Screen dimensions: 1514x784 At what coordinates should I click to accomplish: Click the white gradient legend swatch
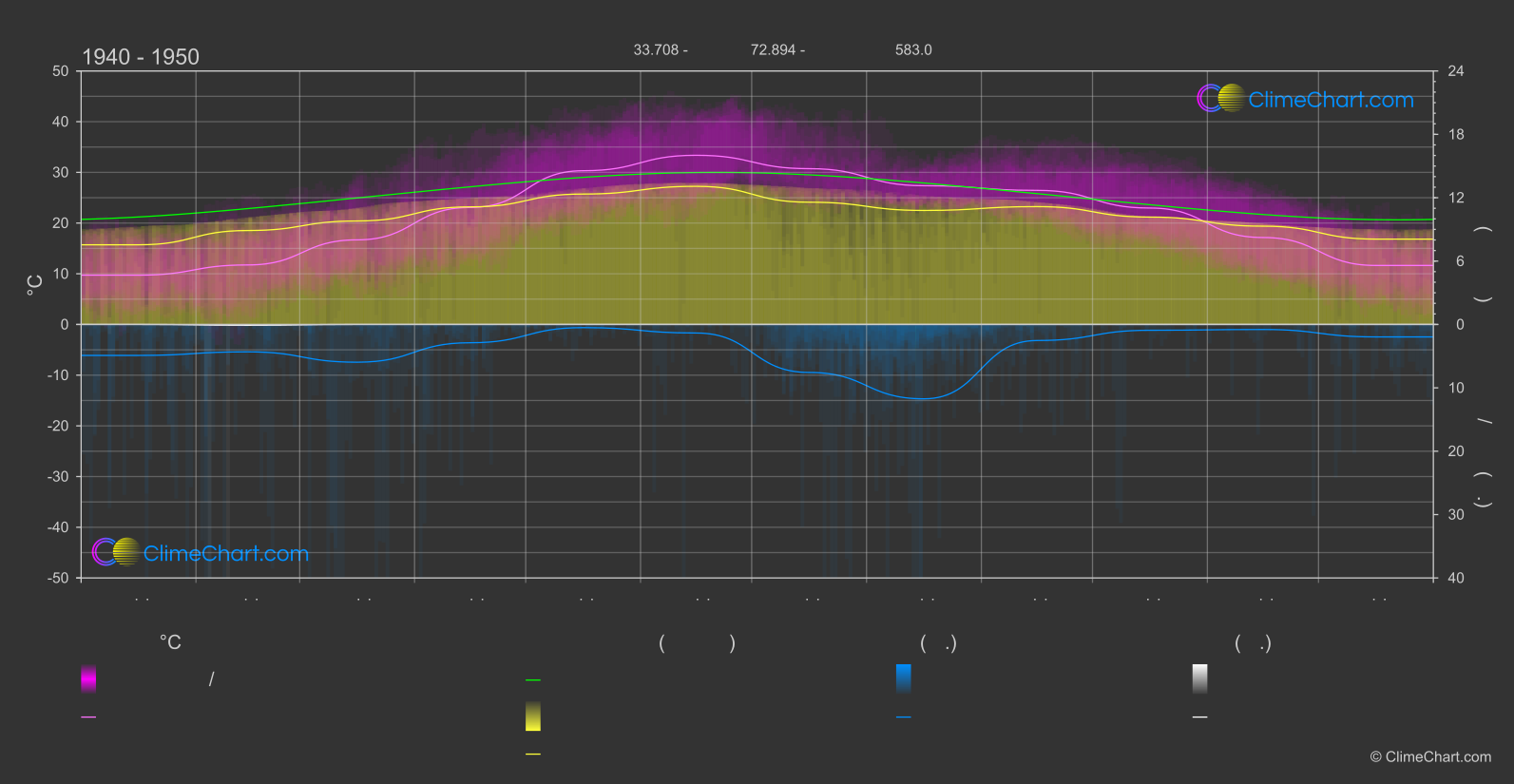pos(1200,679)
